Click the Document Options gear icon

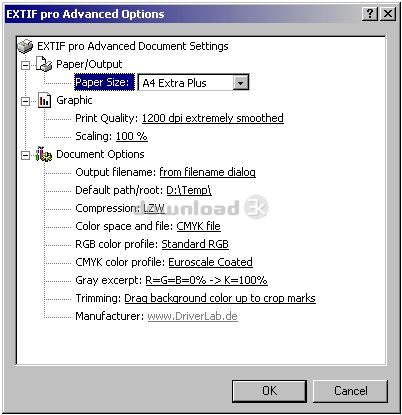pos(44,154)
